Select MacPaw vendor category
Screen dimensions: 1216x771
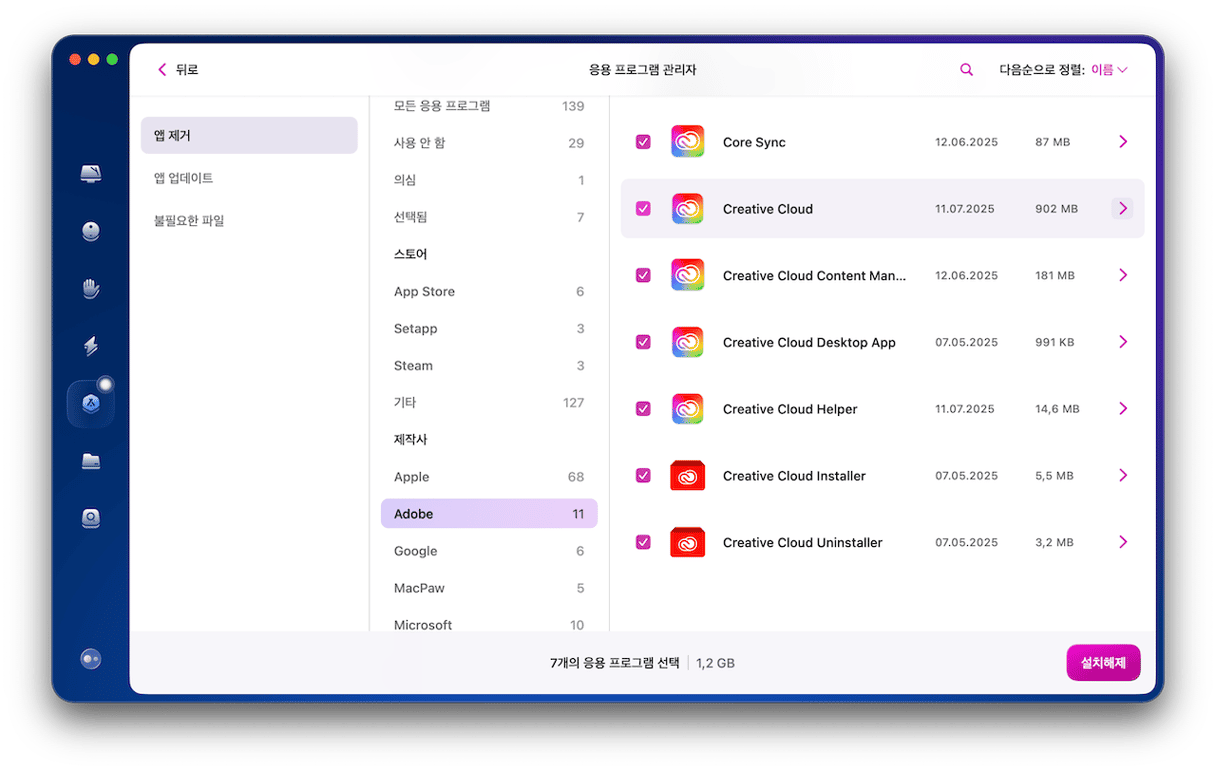point(489,588)
